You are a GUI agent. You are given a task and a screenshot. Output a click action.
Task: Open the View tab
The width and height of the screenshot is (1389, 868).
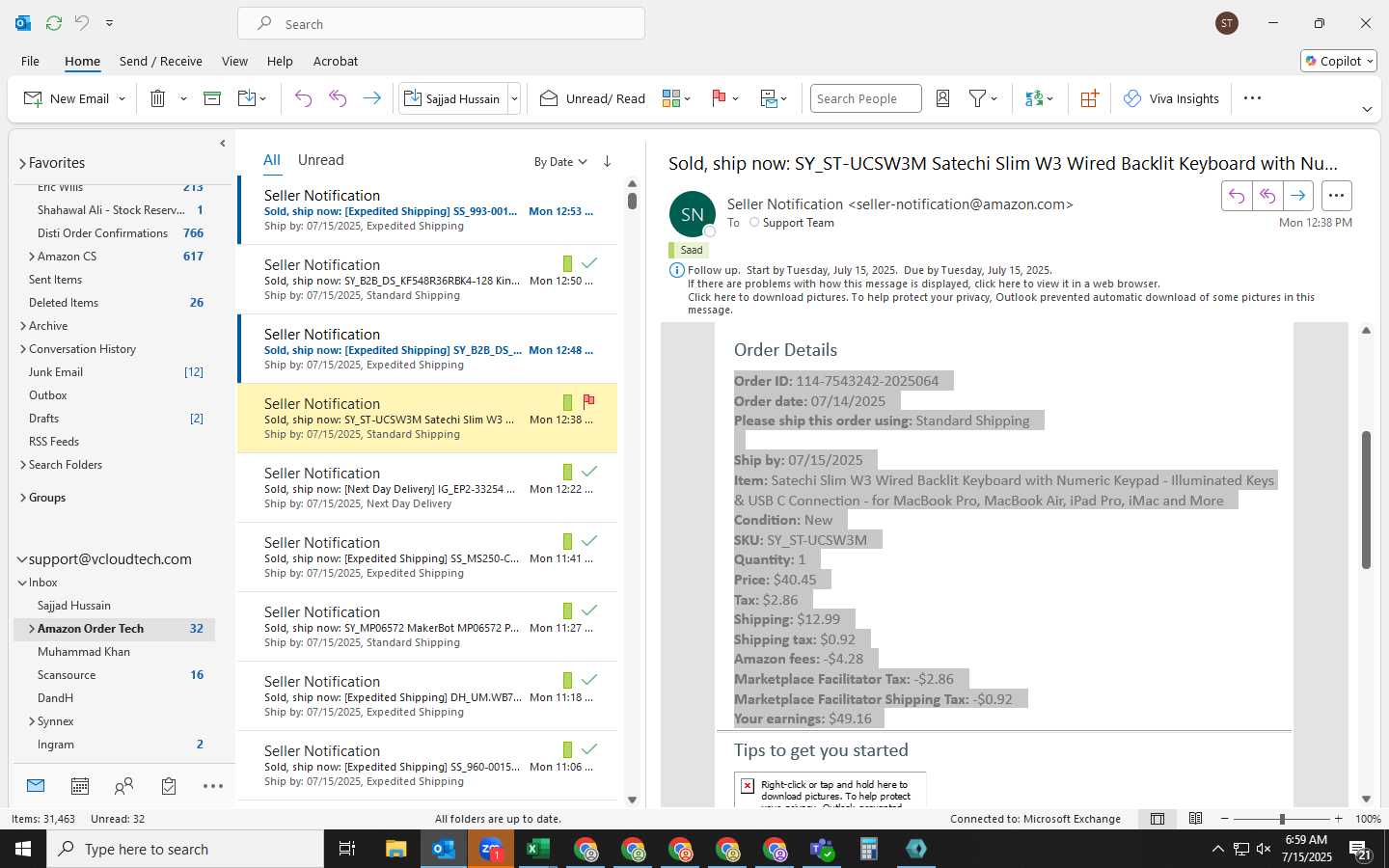[234, 61]
